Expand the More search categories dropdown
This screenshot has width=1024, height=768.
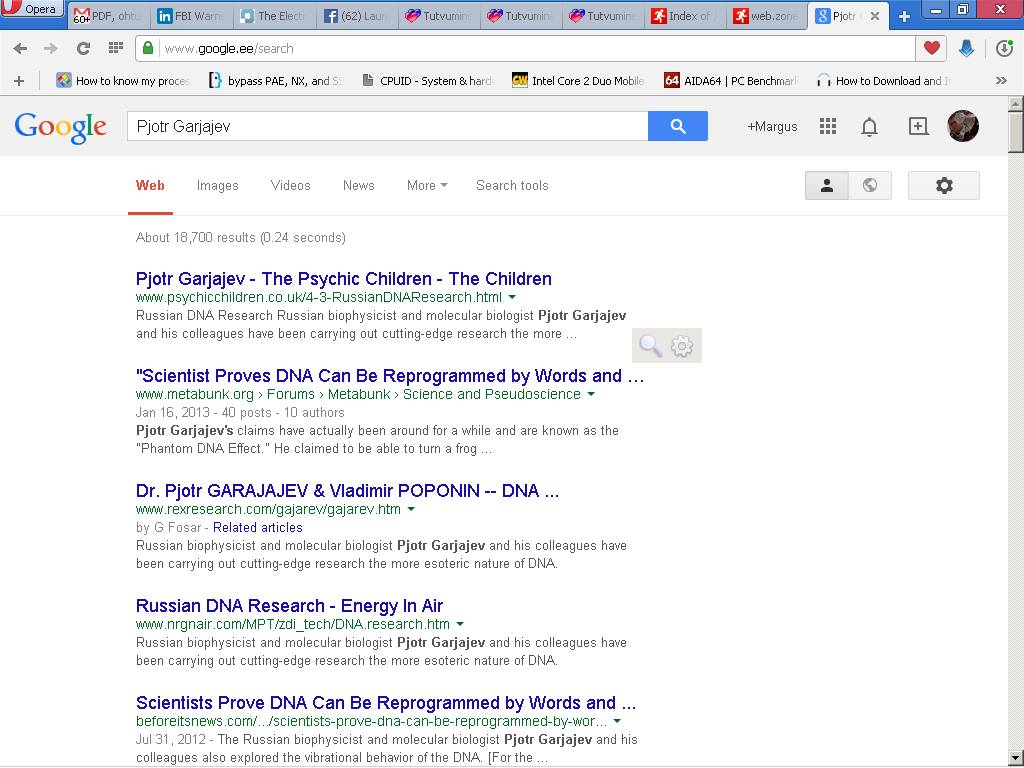427,185
